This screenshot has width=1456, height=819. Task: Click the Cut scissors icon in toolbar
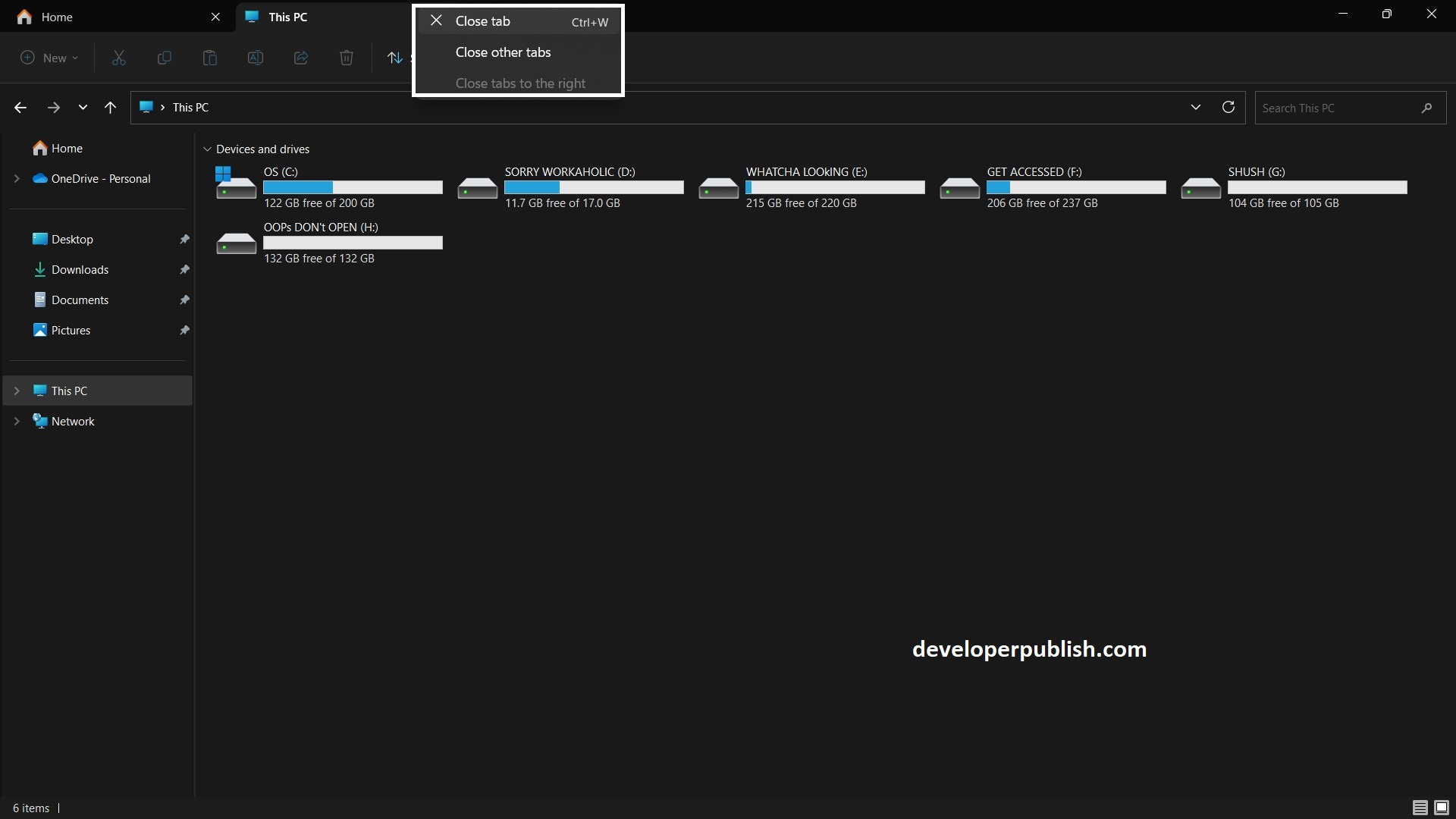(119, 58)
